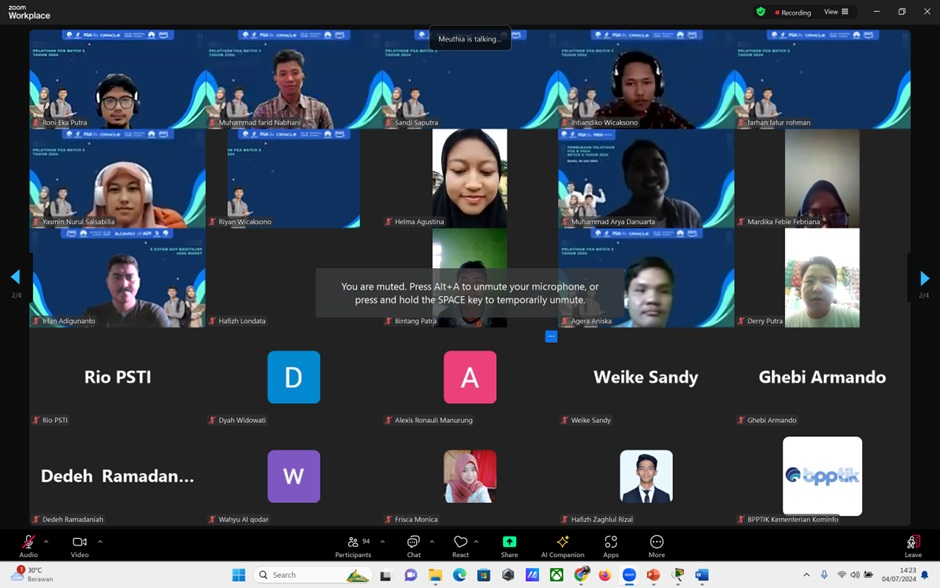Expand the video options chevron
Screen dimensions: 940x588
point(99,541)
